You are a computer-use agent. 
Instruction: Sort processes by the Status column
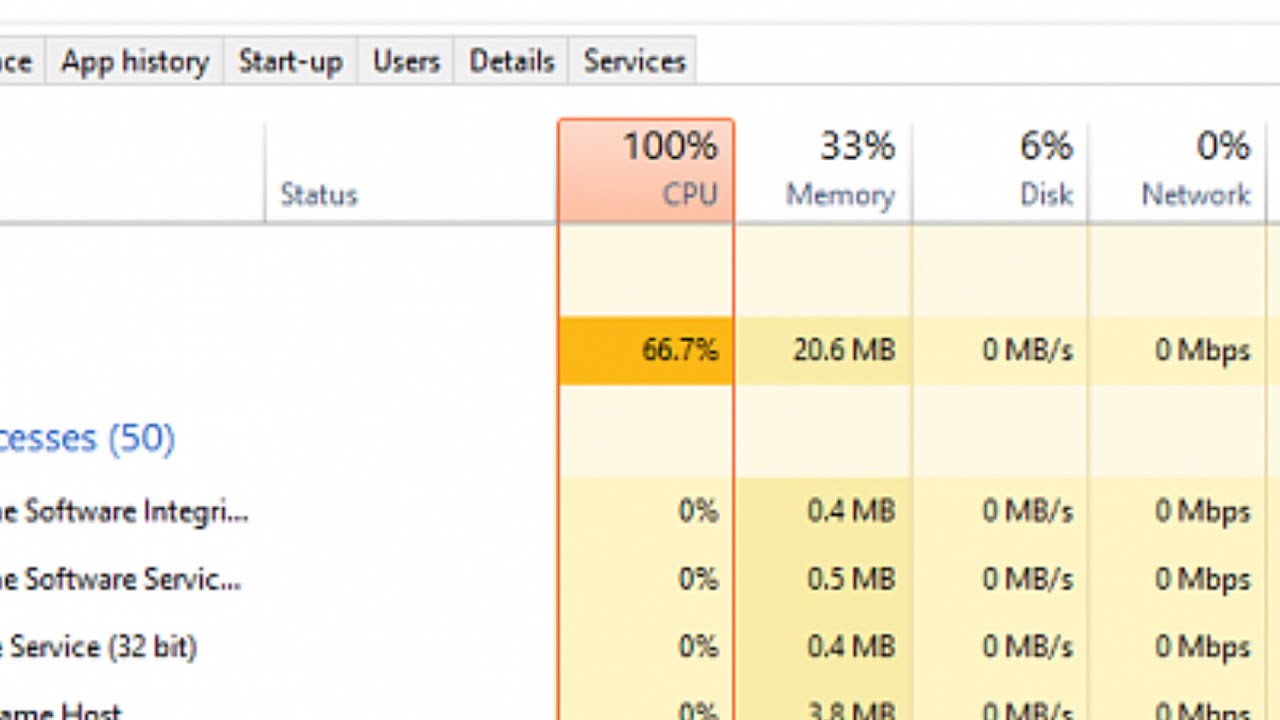319,194
